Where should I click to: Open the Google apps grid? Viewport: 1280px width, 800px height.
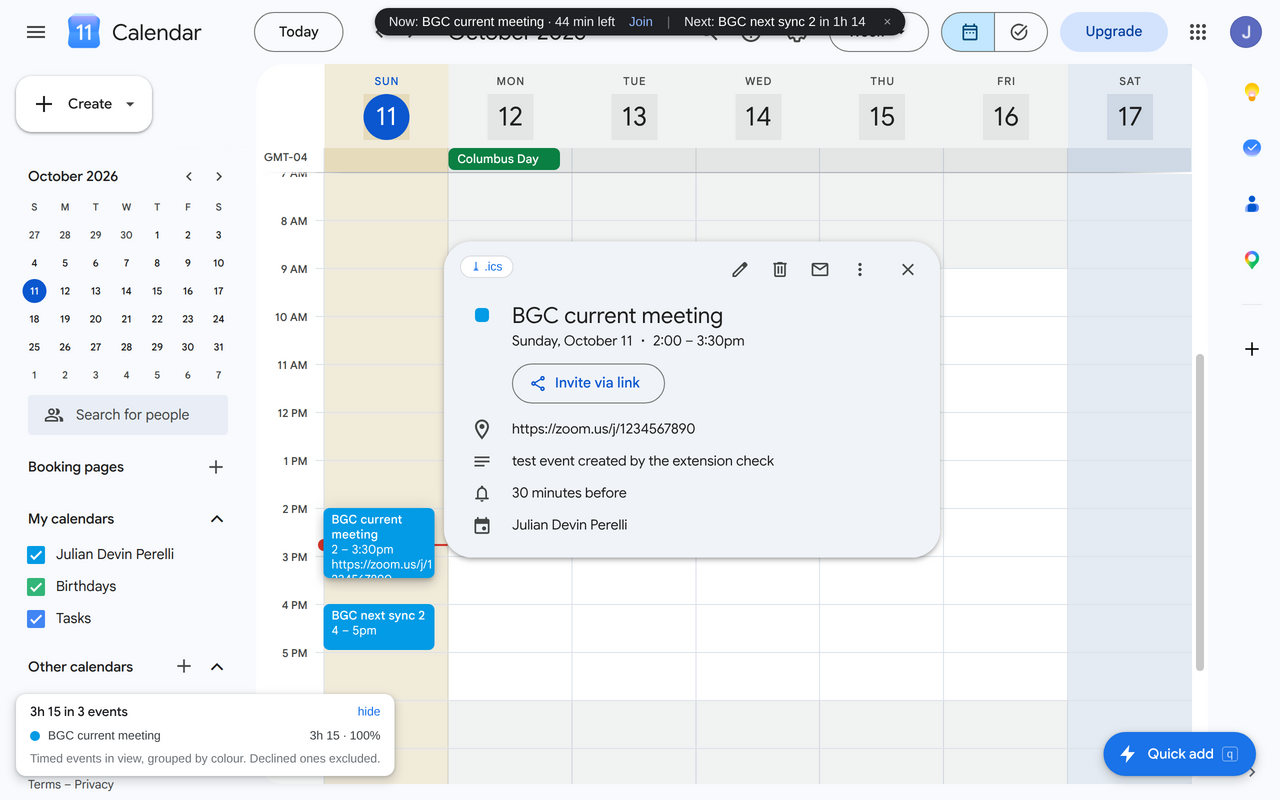point(1198,32)
